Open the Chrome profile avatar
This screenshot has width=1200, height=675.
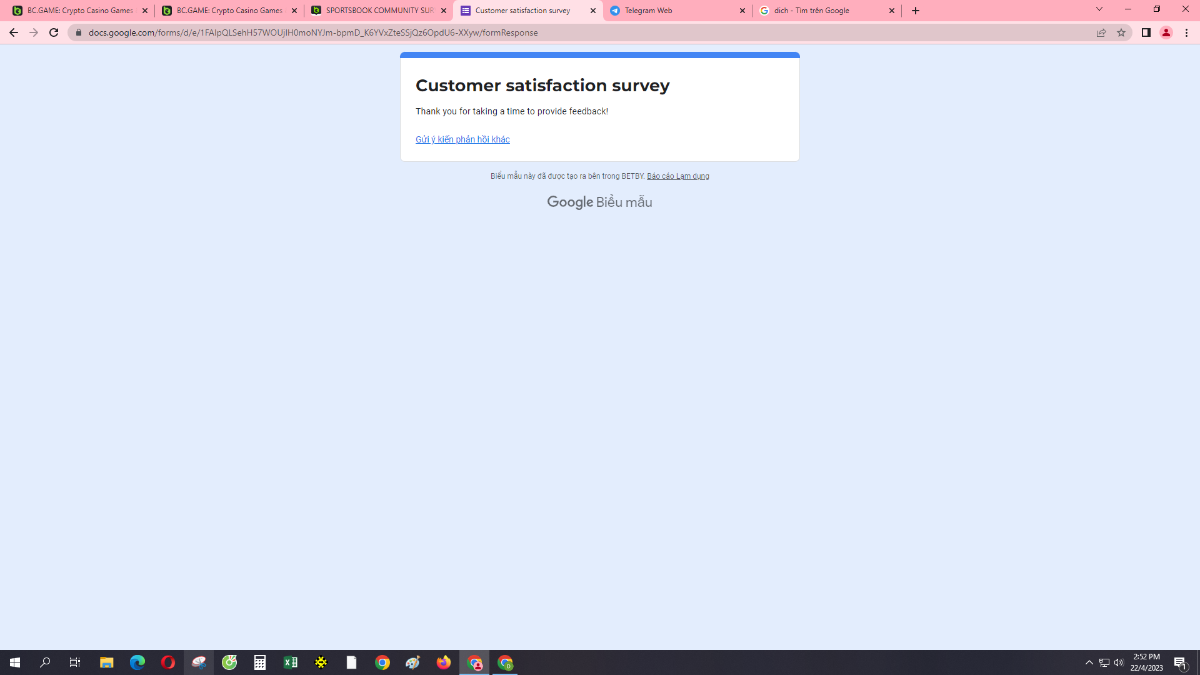pyautogui.click(x=1166, y=32)
